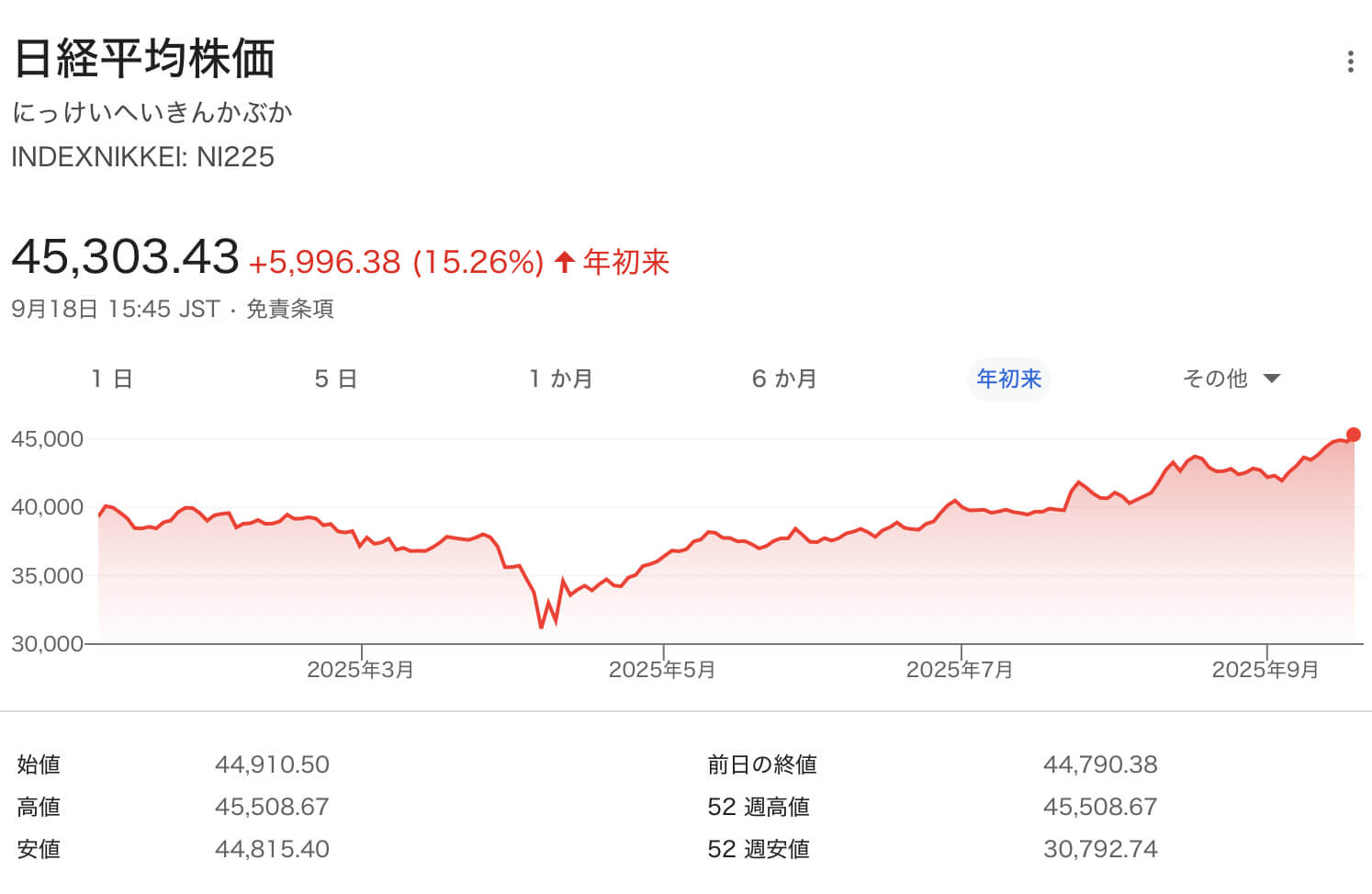Click the chart's lowest dip in April
The image size is (1372, 894).
(542, 627)
